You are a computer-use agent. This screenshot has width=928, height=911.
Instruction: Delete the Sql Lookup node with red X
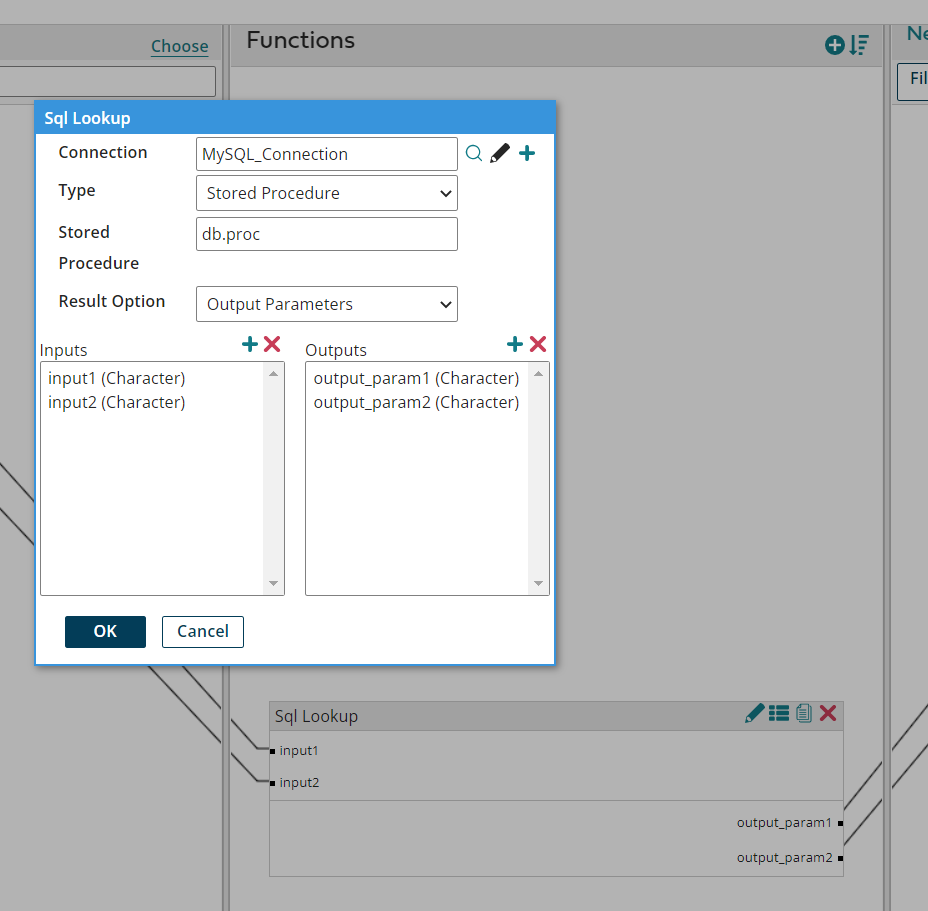[x=828, y=713]
